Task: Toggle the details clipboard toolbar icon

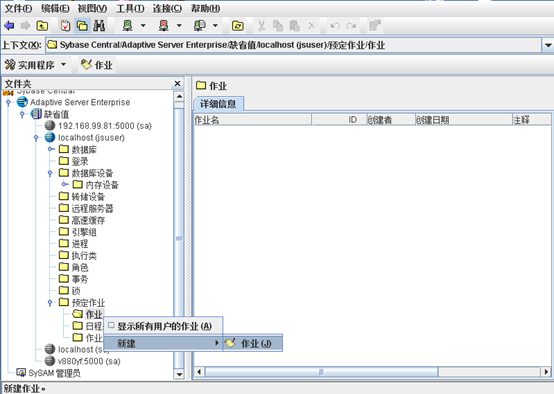Action: click(x=65, y=26)
